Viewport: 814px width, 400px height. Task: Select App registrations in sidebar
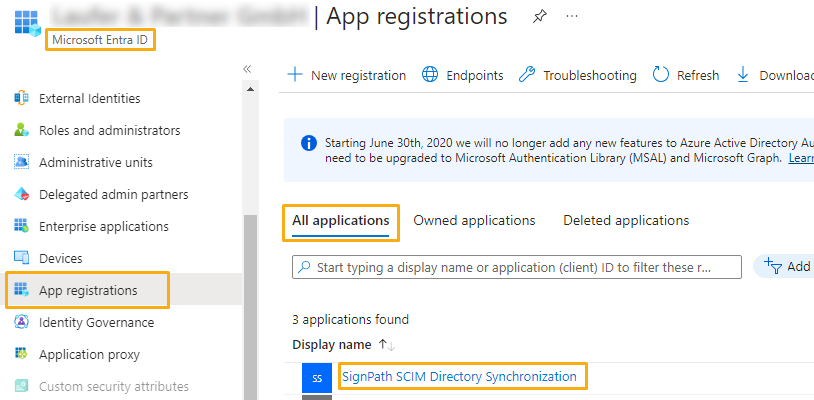(x=88, y=291)
